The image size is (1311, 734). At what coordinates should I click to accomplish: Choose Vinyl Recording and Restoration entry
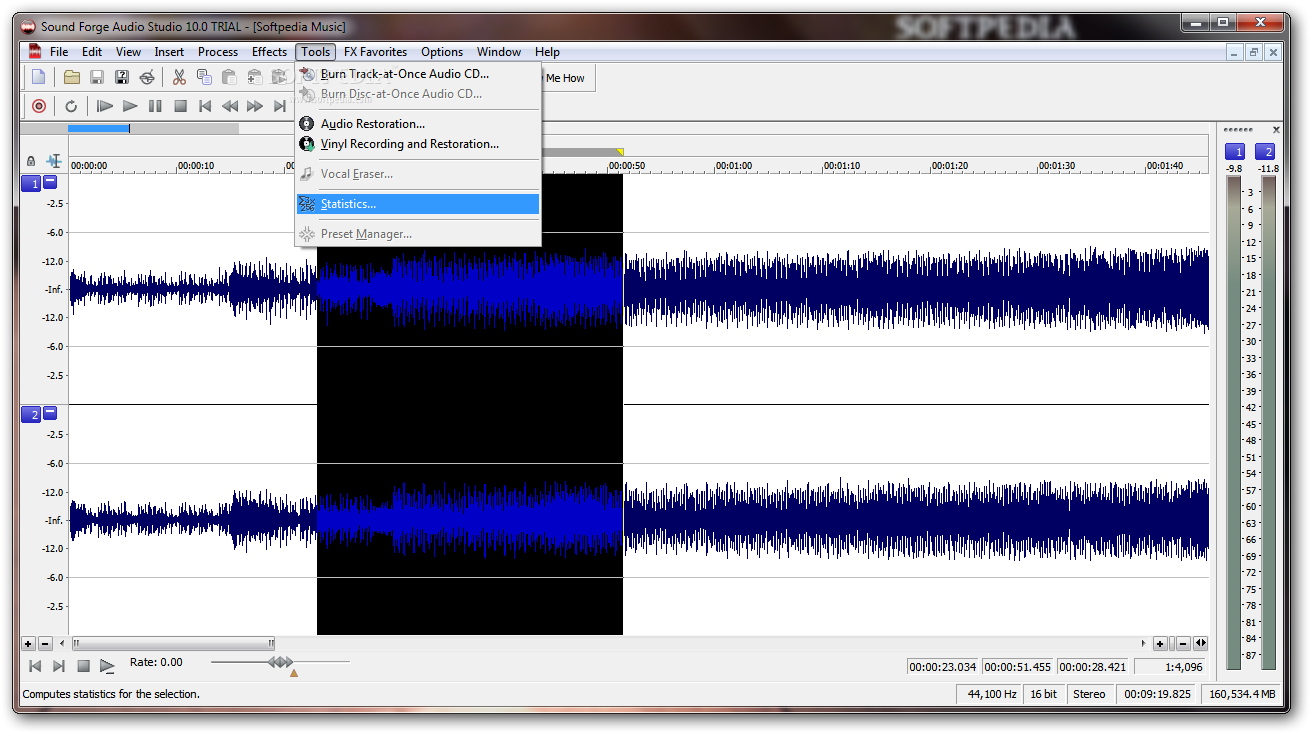click(x=418, y=144)
